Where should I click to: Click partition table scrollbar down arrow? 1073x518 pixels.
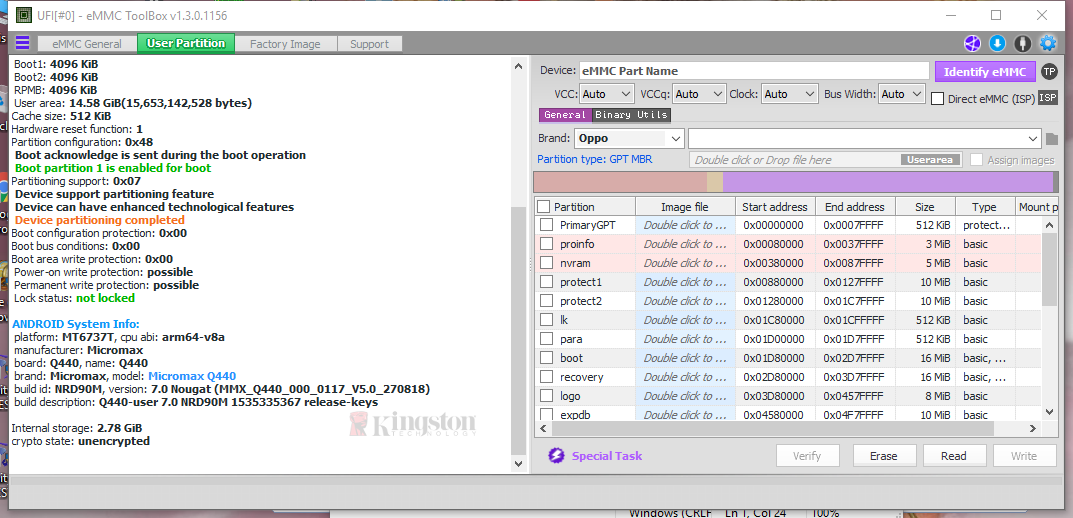pos(1049,411)
